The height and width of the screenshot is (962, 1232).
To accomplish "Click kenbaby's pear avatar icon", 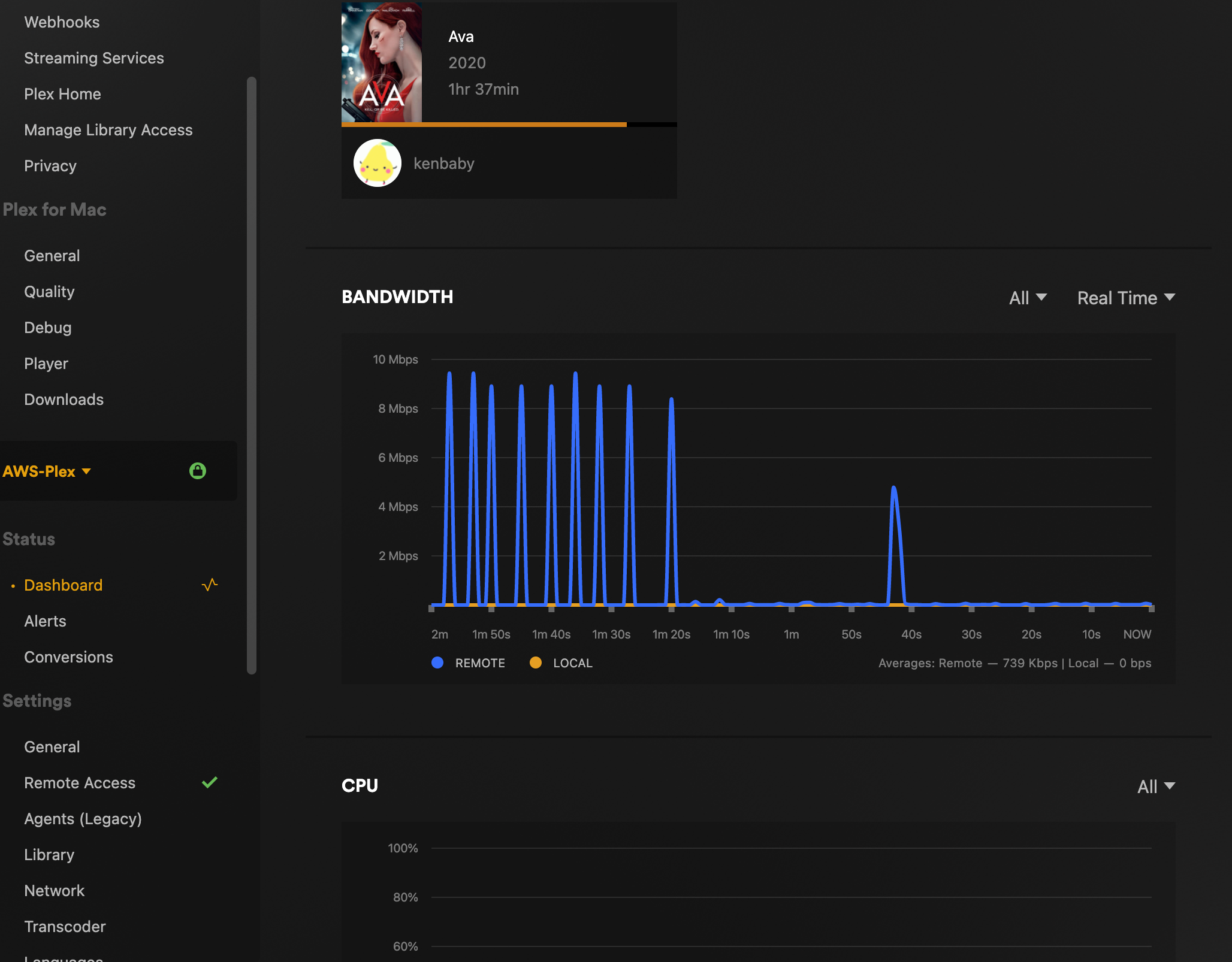I will pyautogui.click(x=378, y=163).
